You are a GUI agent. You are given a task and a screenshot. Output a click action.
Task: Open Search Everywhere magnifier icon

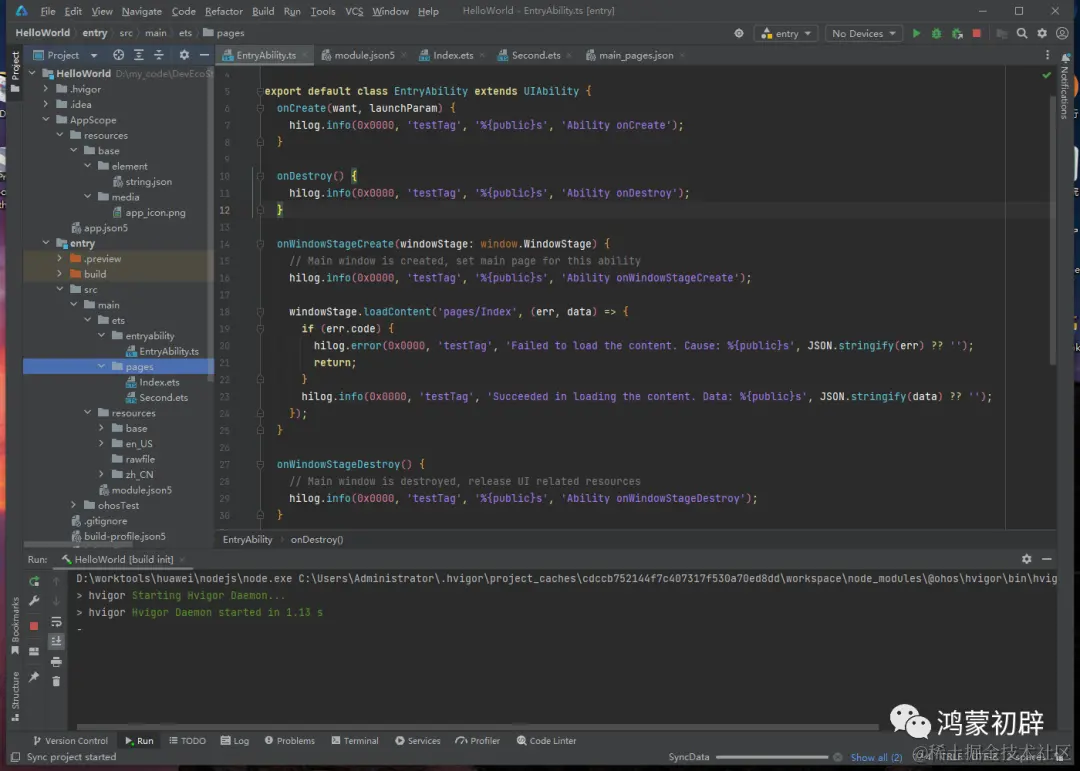[x=1022, y=33]
